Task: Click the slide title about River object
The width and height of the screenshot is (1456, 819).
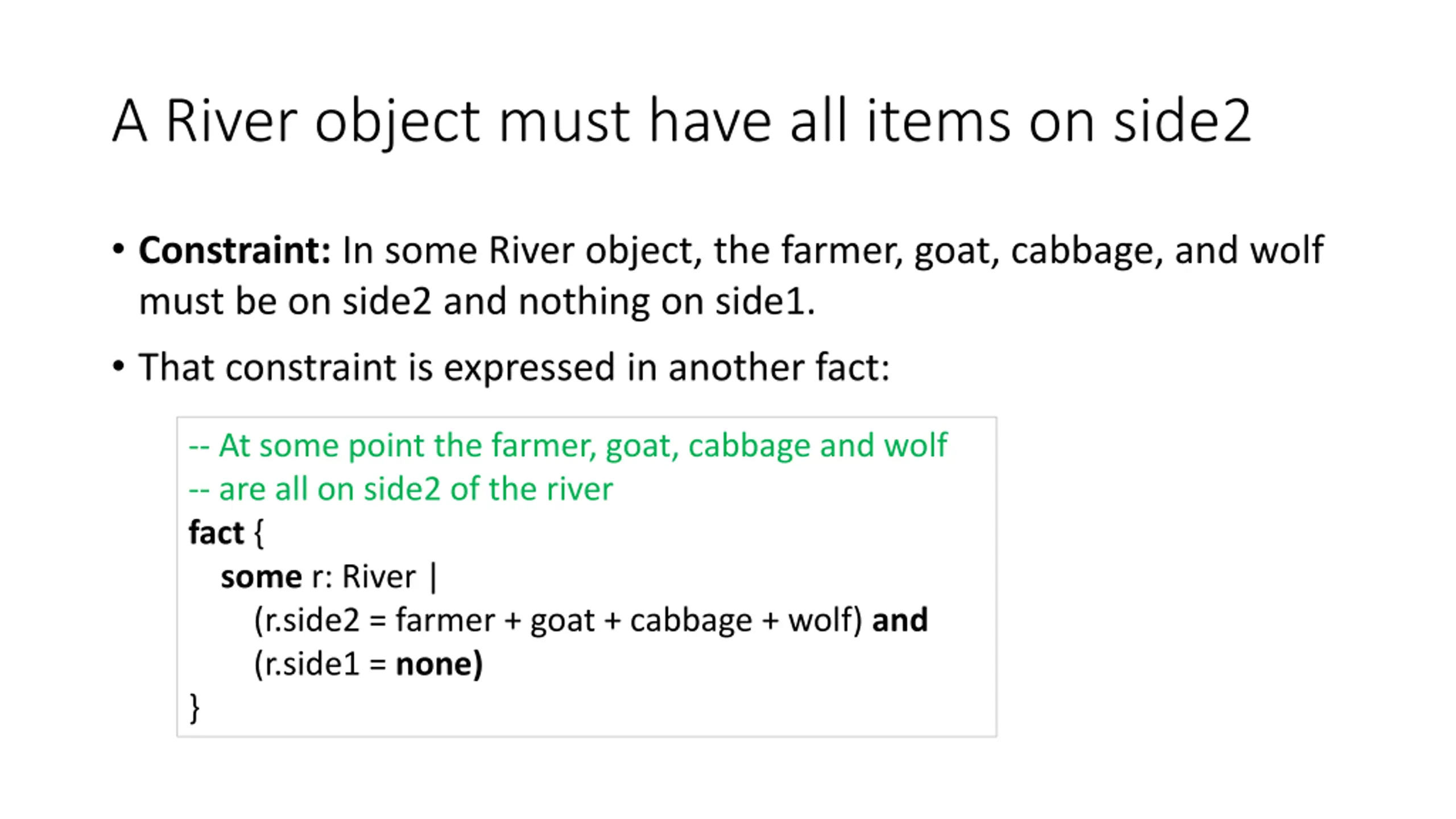Action: coord(681,121)
